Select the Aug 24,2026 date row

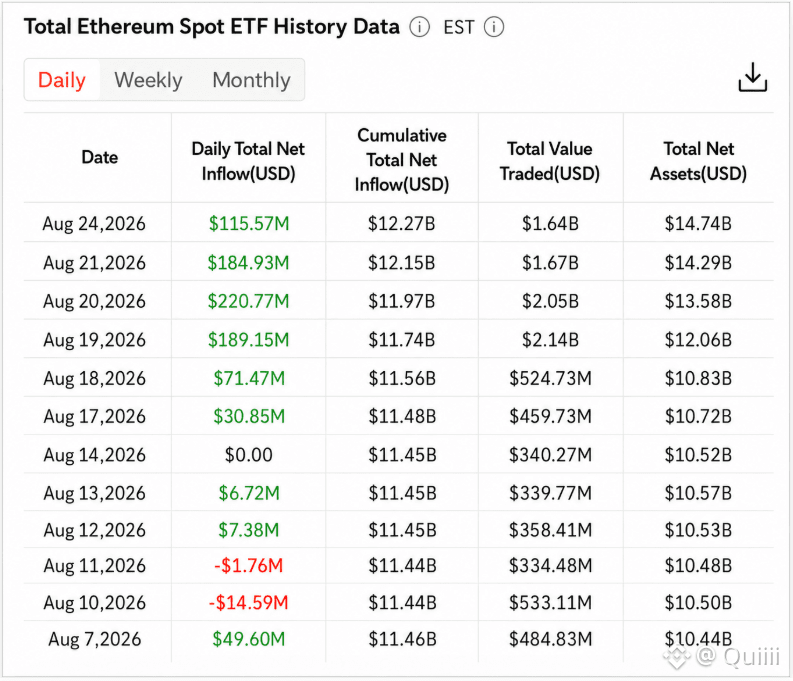(398, 223)
